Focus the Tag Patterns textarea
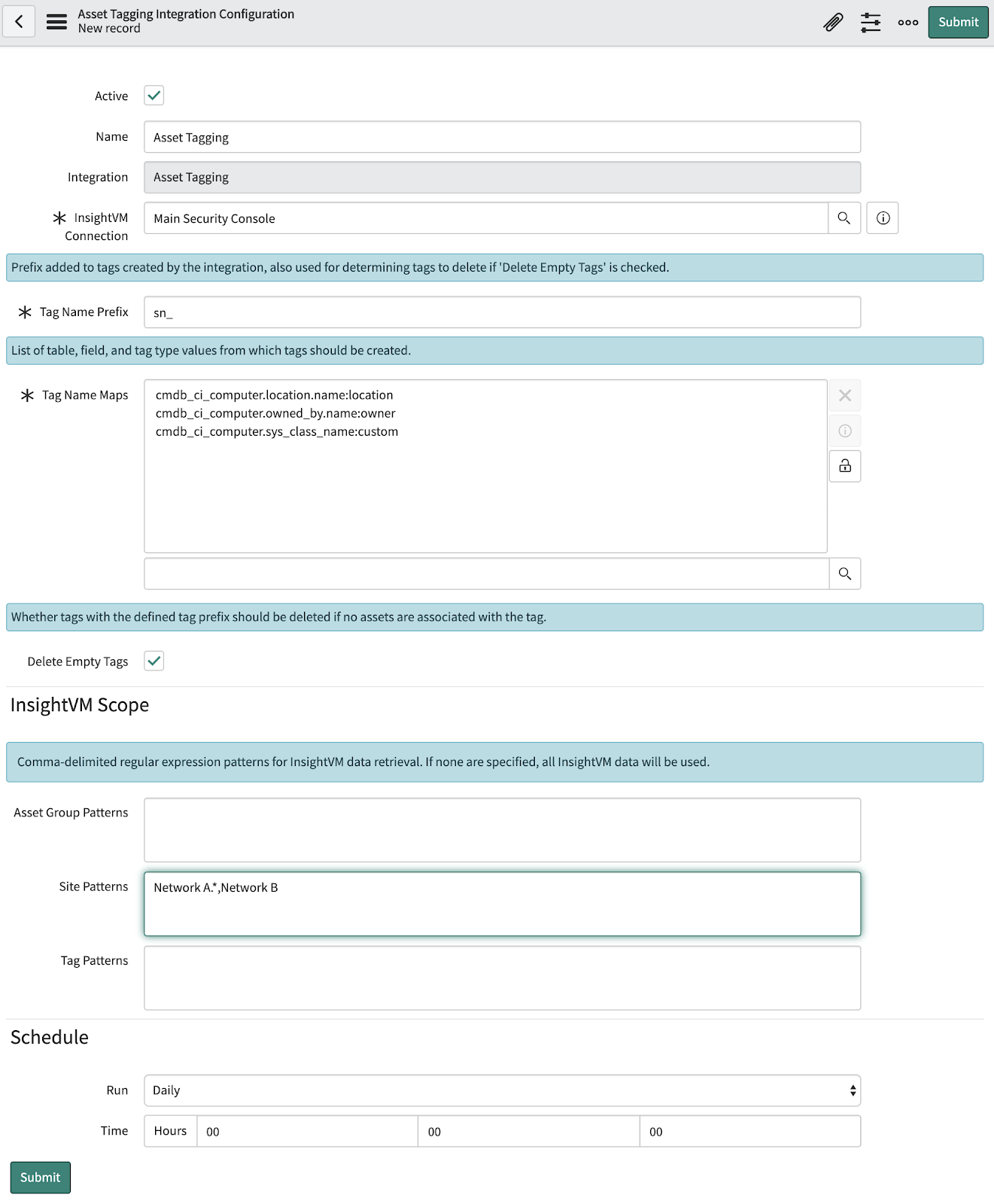This screenshot has height=1204, width=994. (503, 978)
